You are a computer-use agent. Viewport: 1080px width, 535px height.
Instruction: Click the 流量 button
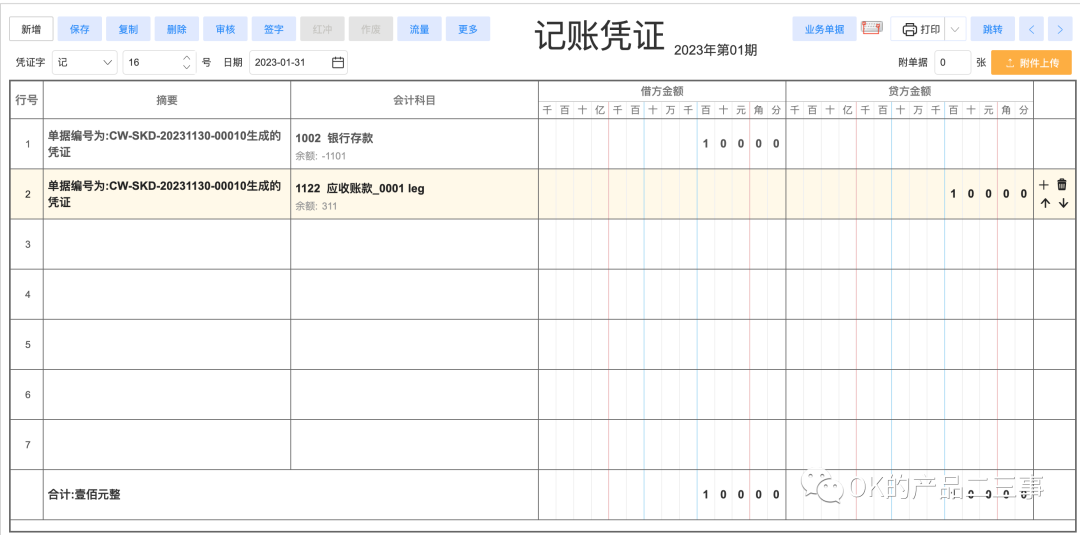(x=419, y=29)
